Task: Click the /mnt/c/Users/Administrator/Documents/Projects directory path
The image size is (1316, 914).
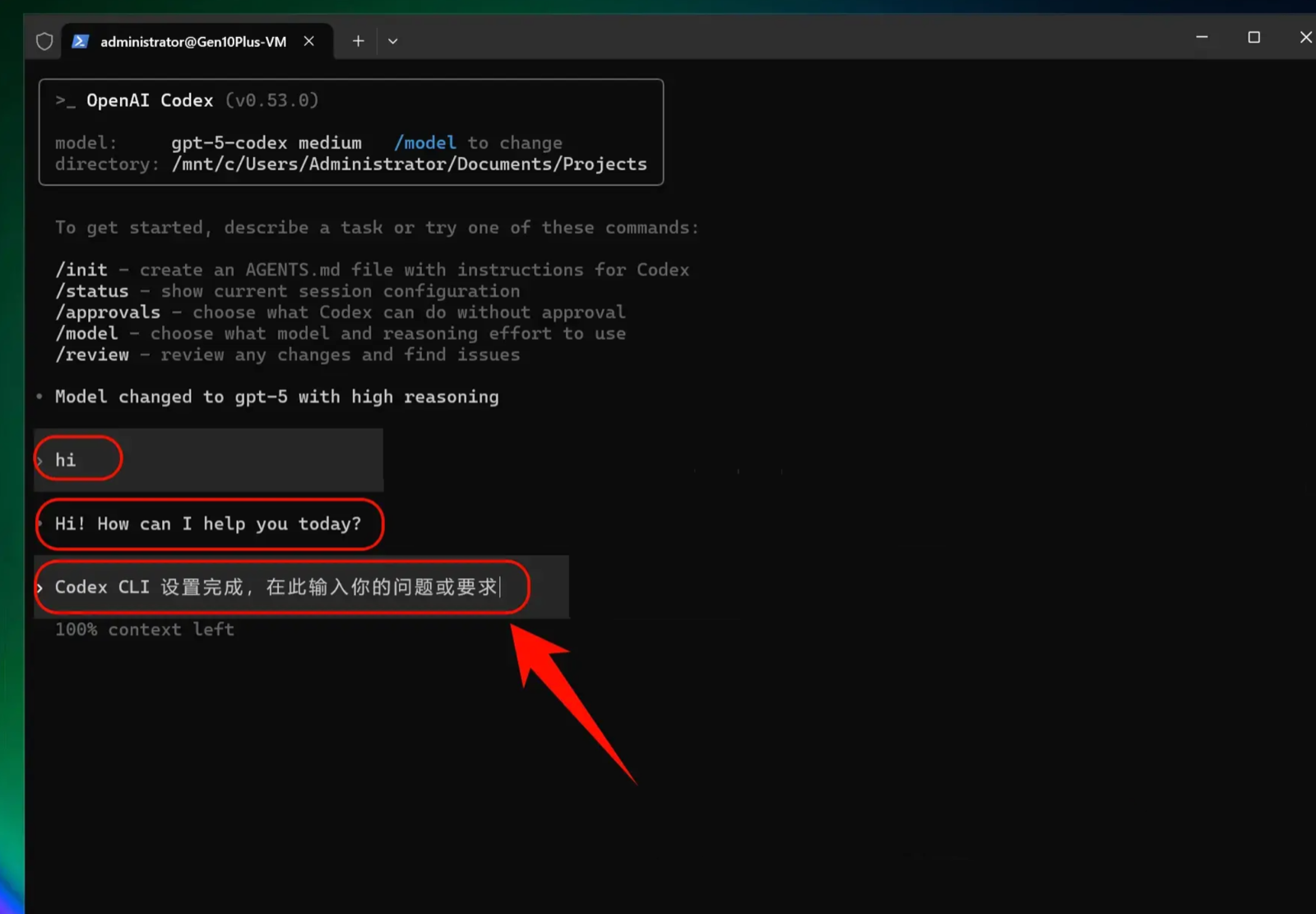Action: (410, 165)
